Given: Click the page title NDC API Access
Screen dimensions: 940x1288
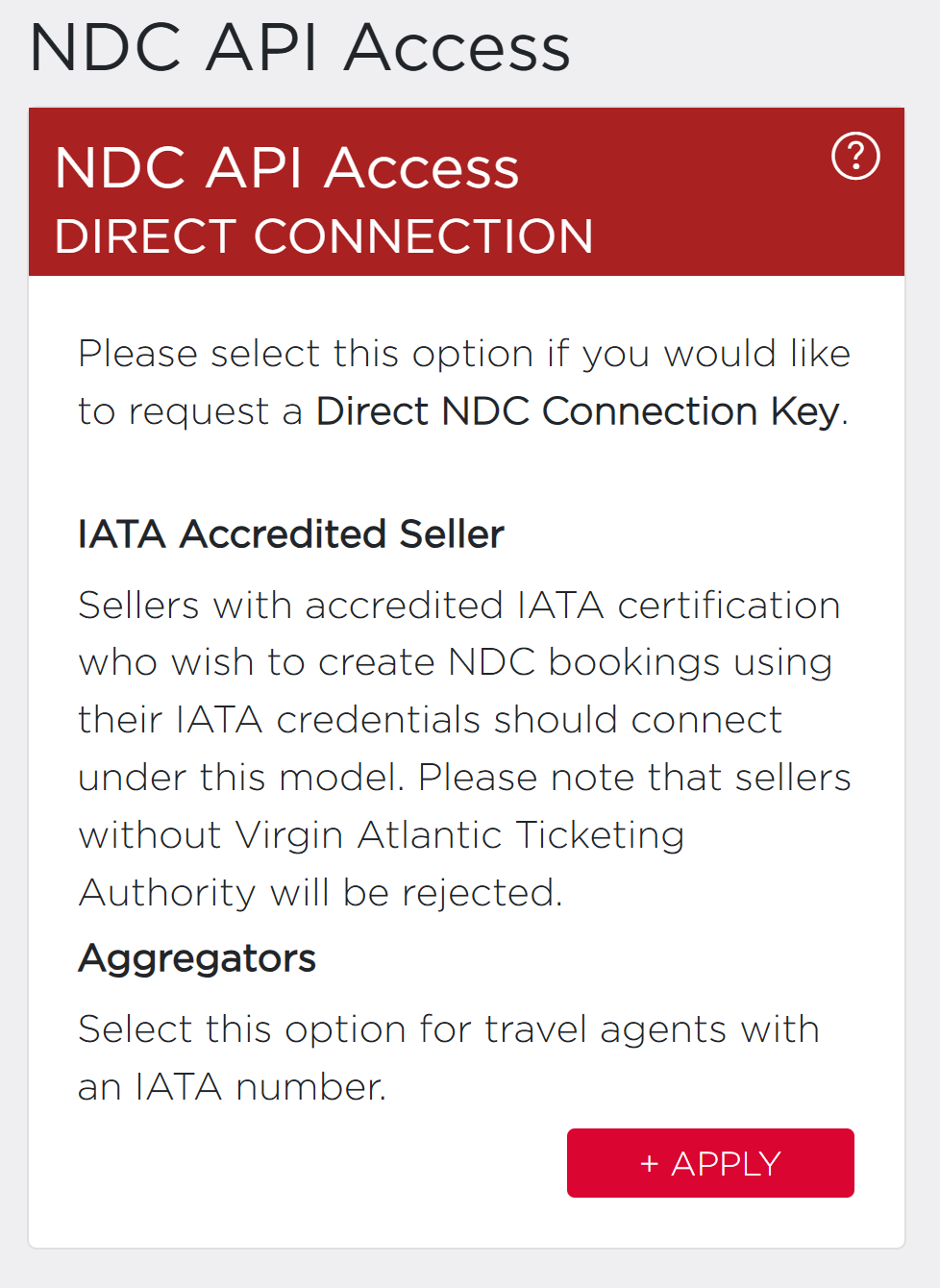Looking at the screenshot, I should (300, 47).
